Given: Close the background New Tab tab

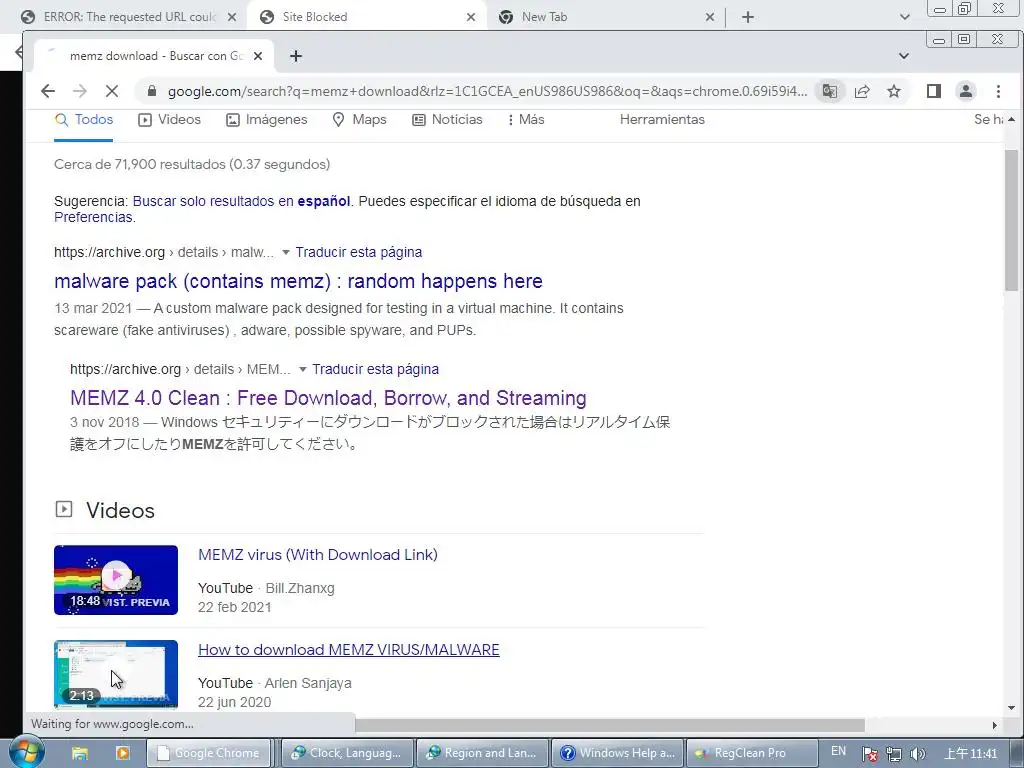Looking at the screenshot, I should pyautogui.click(x=710, y=17).
